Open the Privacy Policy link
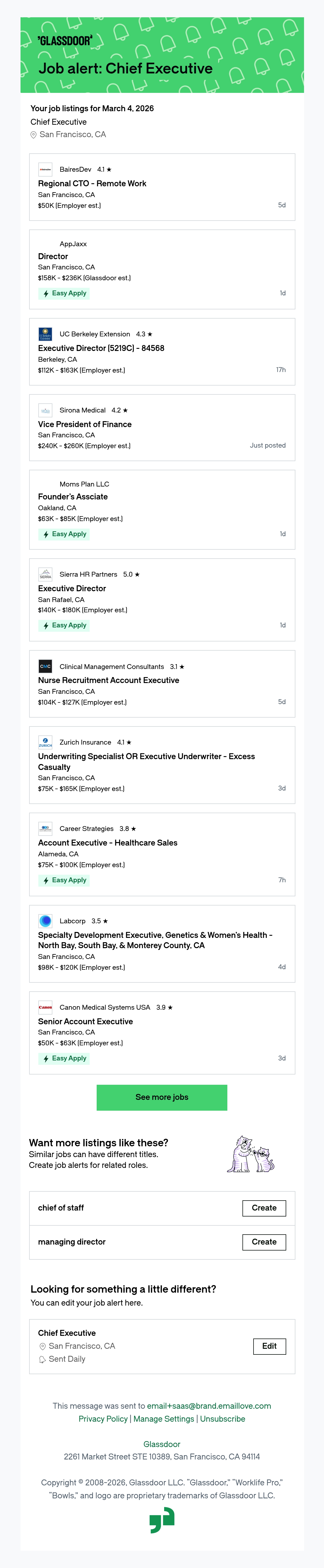324x1568 pixels. [103, 1419]
